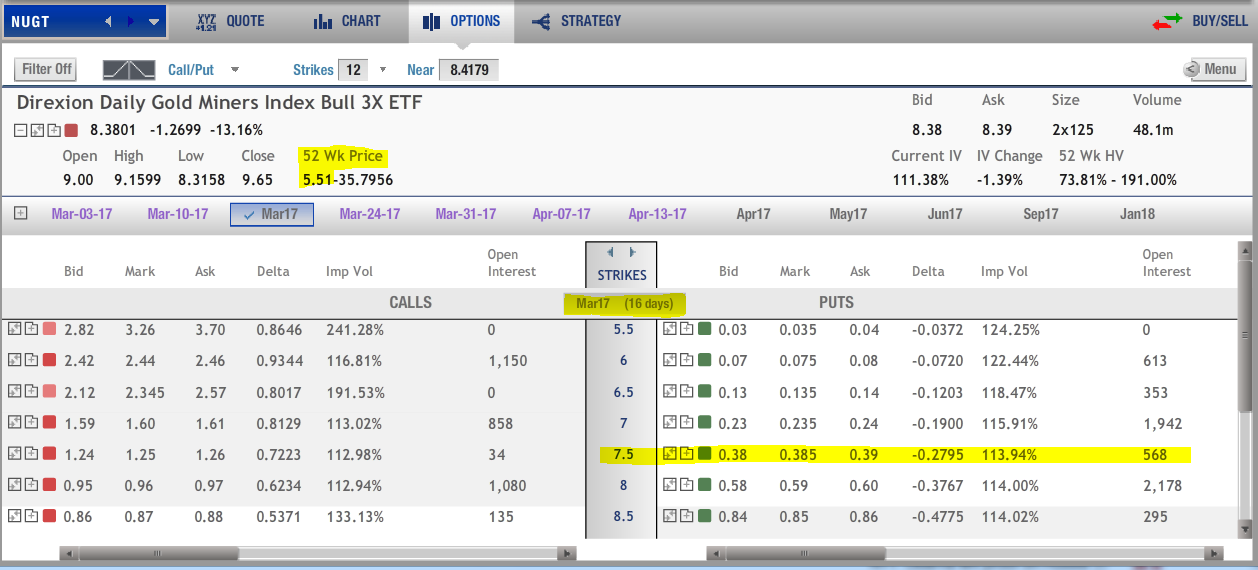Toggle the checked Mar17 expiration

tap(272, 214)
